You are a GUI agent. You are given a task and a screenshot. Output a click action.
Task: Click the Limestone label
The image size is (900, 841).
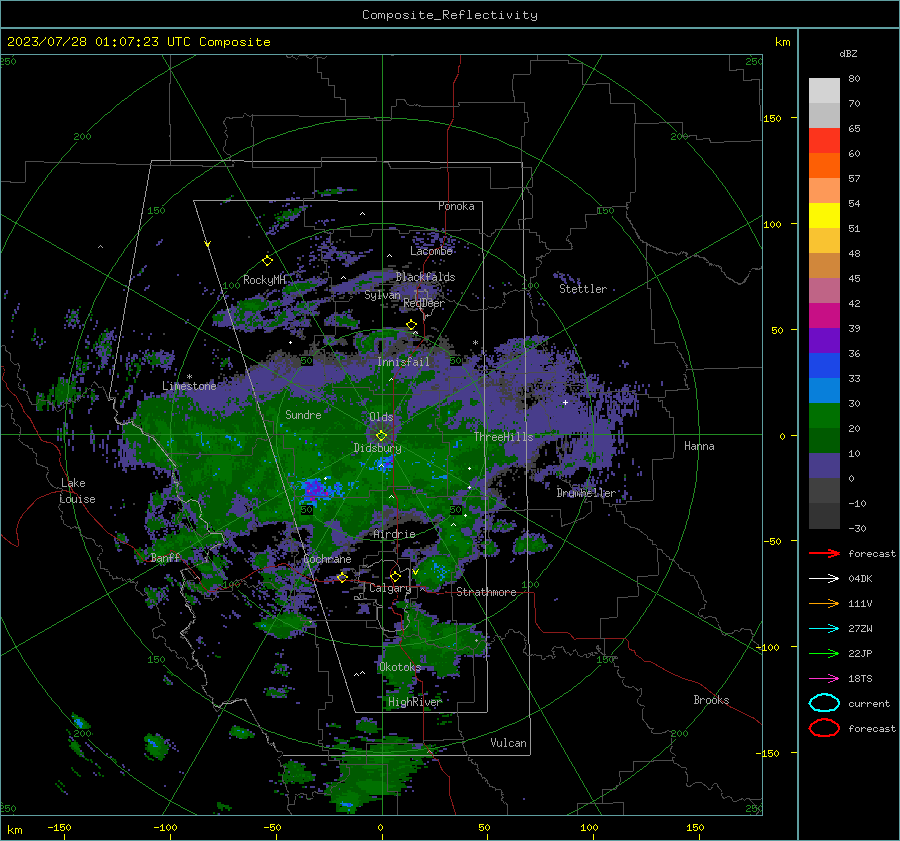[x=189, y=386]
